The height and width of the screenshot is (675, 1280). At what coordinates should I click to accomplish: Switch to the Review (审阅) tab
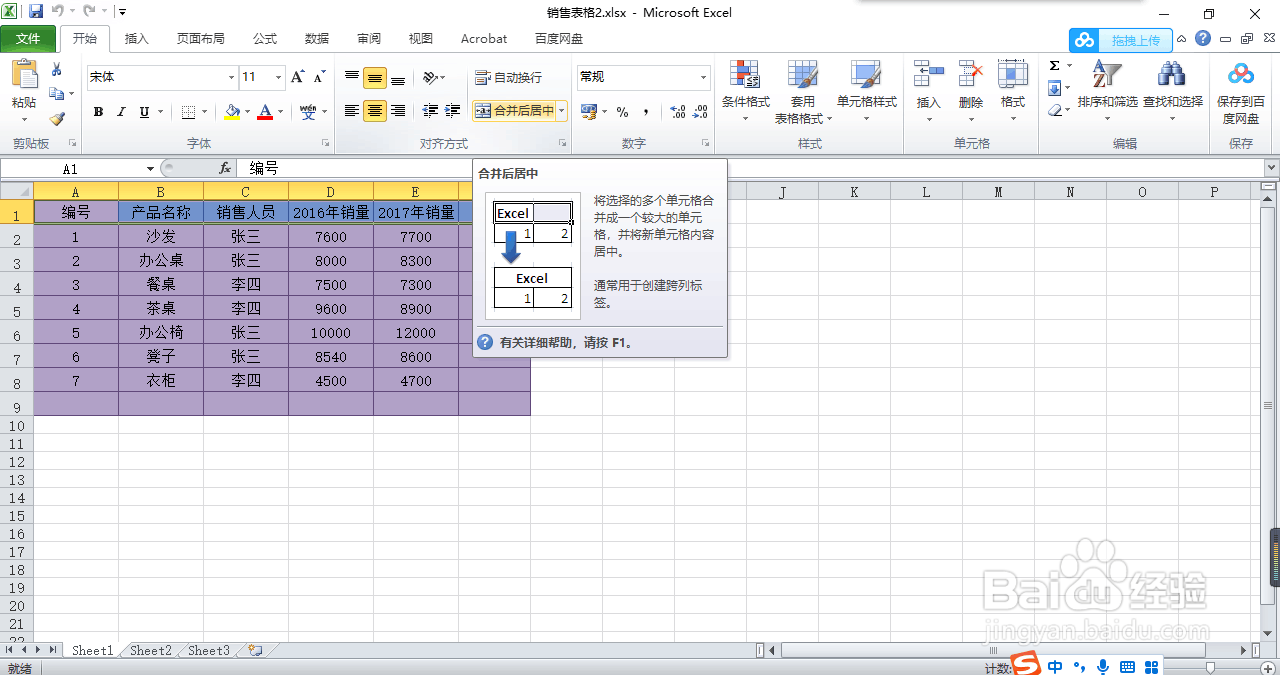369,39
